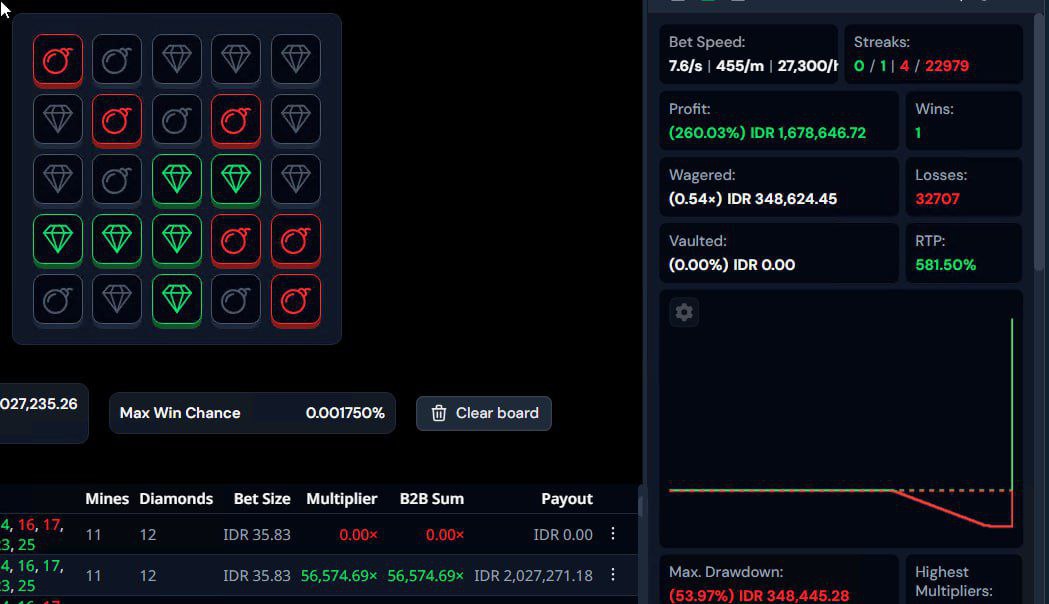This screenshot has width=1049, height=604.
Task: Click the grey diamond tile in row three, column five
Action: coord(296,180)
